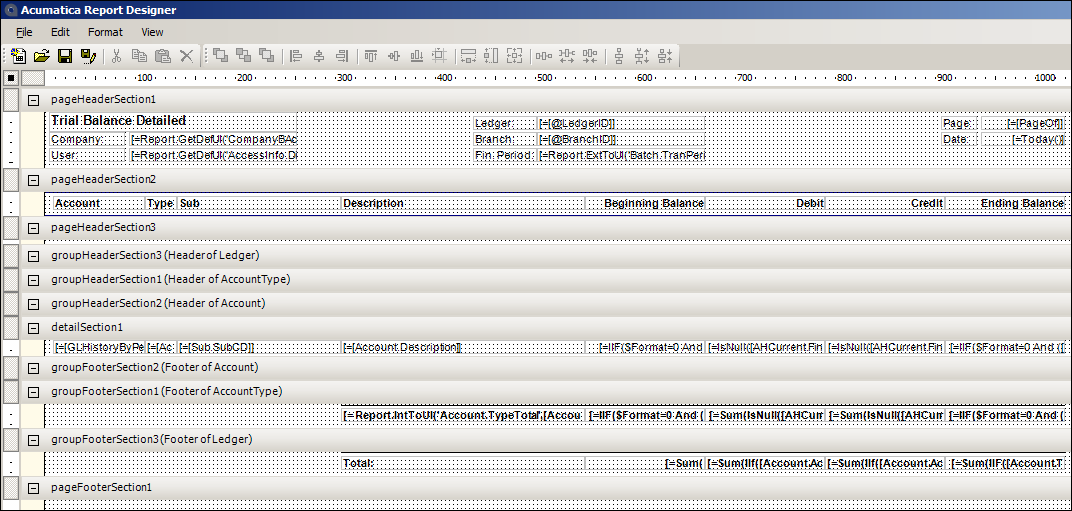This screenshot has height=511, width=1072.
Task: Select the 'Trial Balance Detailed' title label
Action: click(x=118, y=121)
